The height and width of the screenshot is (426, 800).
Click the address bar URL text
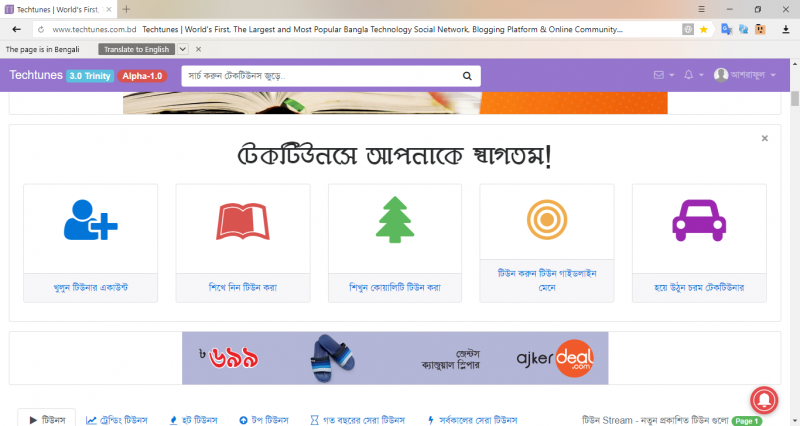pos(94,30)
